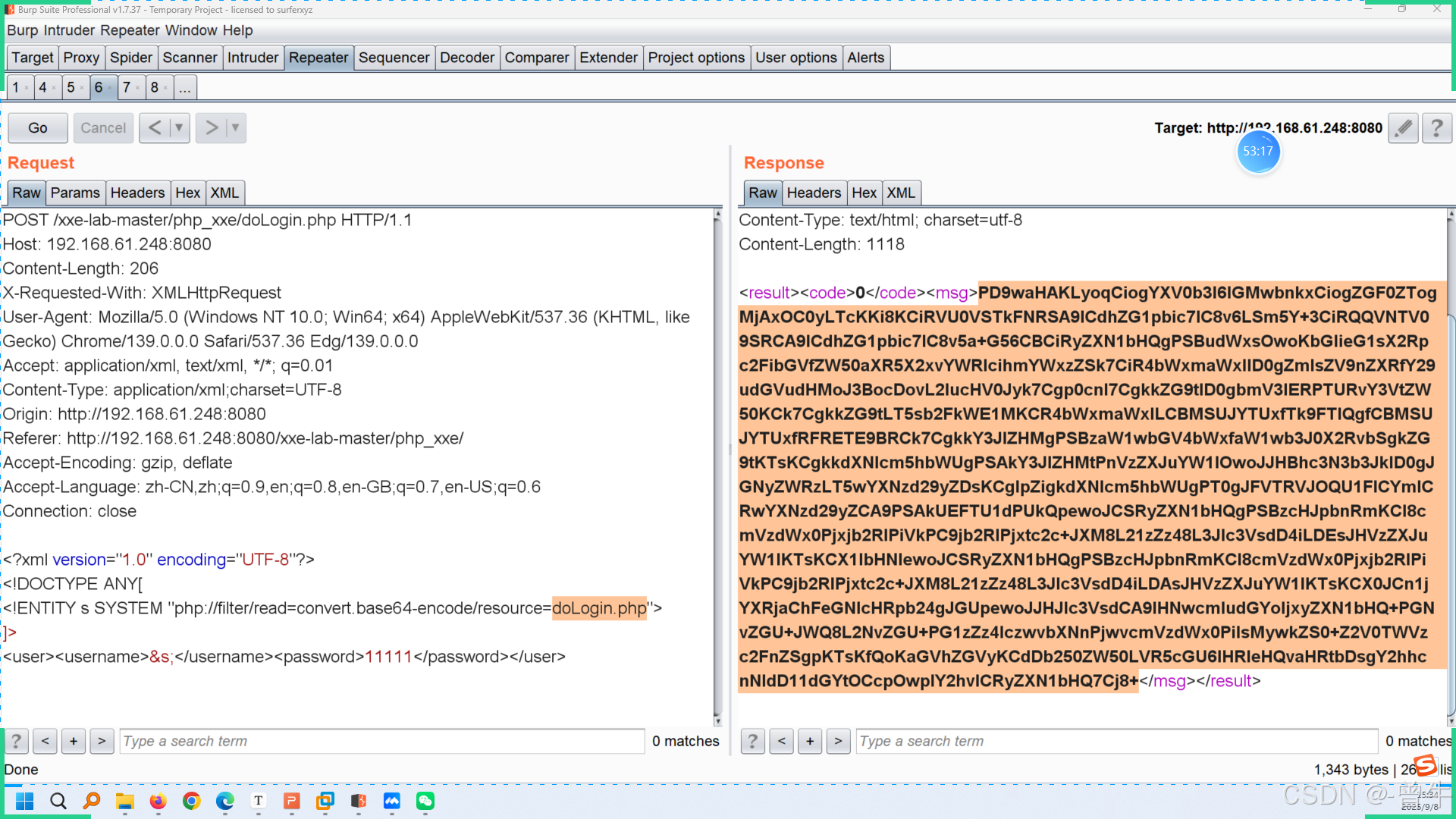Switch the request view to the Params tab
The width and height of the screenshot is (1456, 819).
pyautogui.click(x=75, y=193)
